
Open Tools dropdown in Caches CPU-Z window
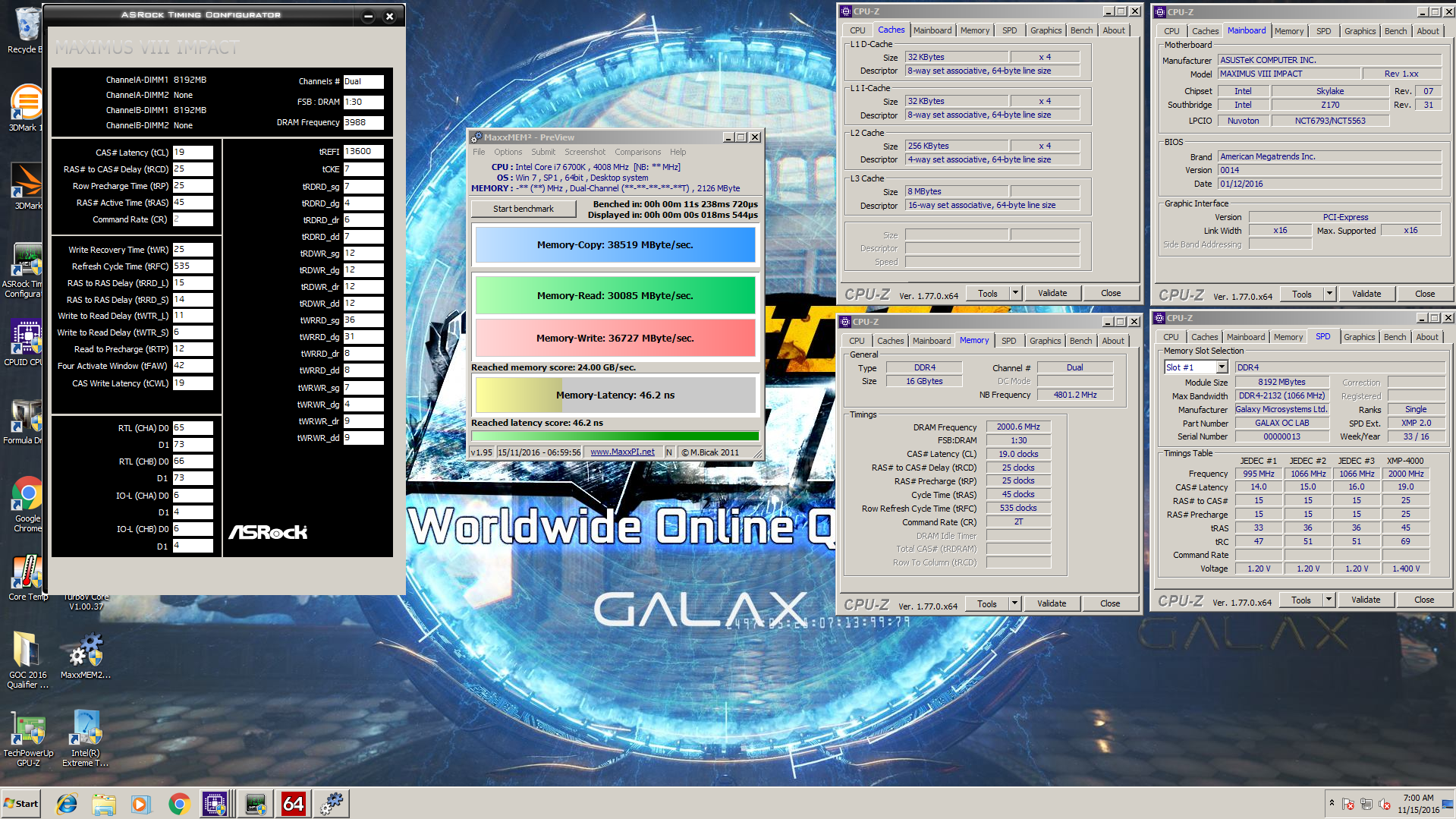click(1015, 293)
